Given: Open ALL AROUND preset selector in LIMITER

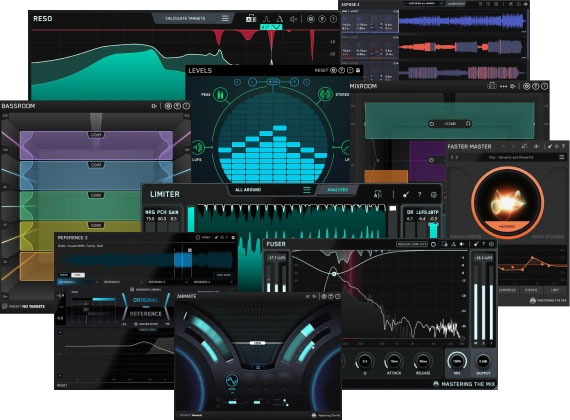Looking at the screenshot, I should (x=248, y=190).
